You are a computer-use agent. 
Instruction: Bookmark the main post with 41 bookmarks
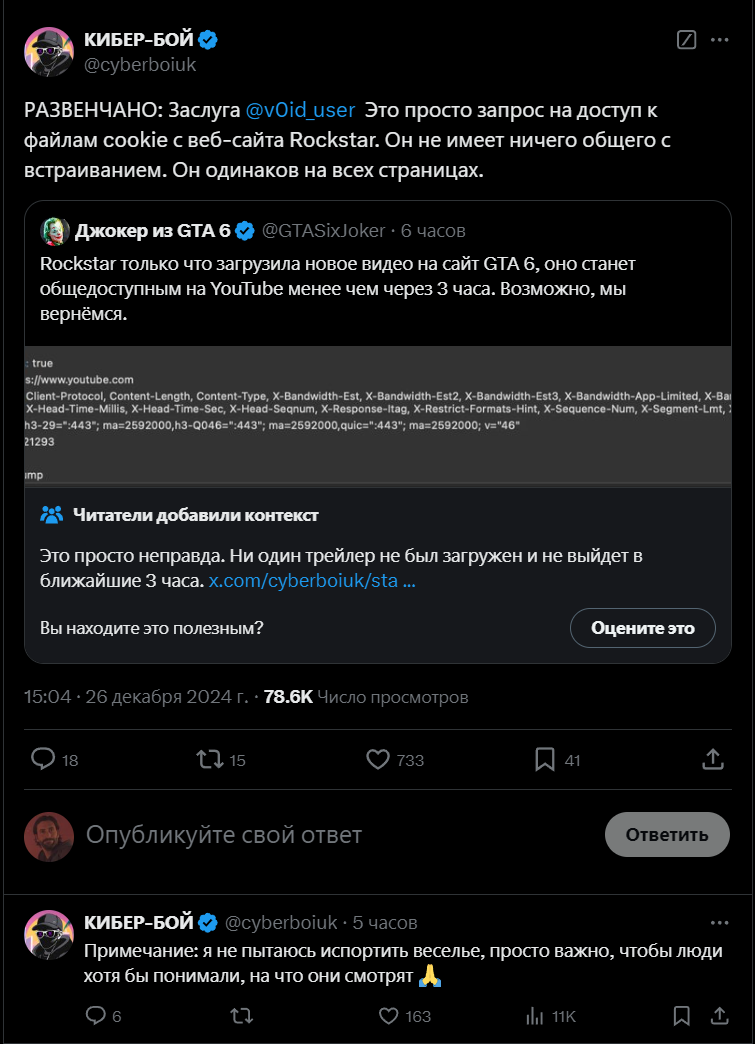pyautogui.click(x=544, y=759)
